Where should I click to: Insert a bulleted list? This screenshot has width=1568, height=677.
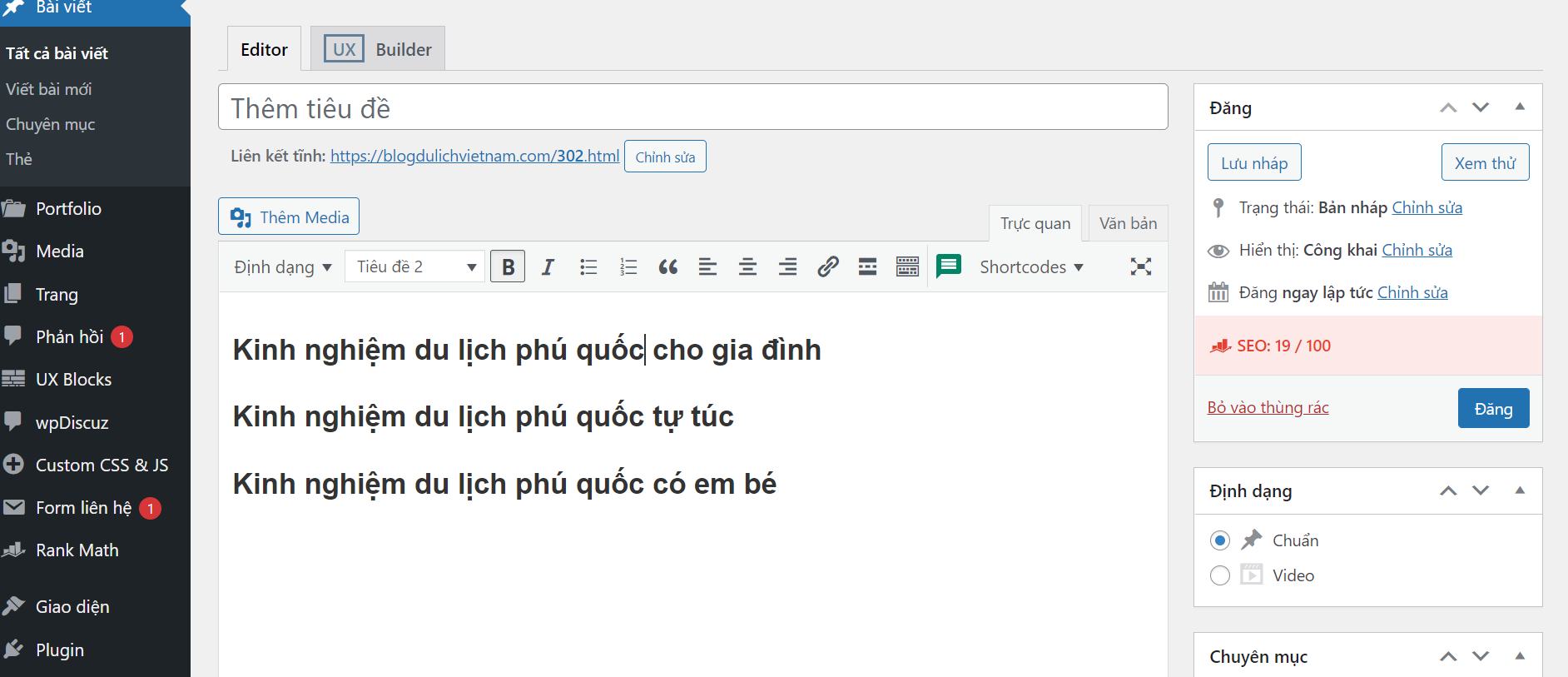(588, 266)
